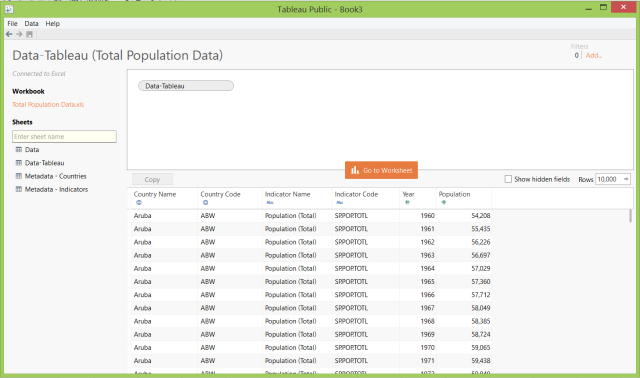Minimize the Tableau Public window
640x378 pixels.
click(x=589, y=9)
